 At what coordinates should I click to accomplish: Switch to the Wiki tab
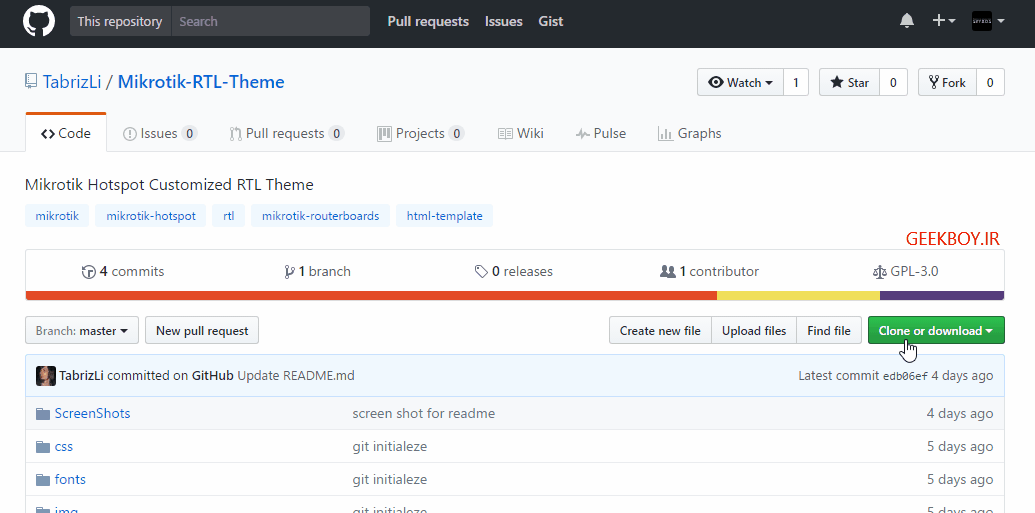click(521, 133)
